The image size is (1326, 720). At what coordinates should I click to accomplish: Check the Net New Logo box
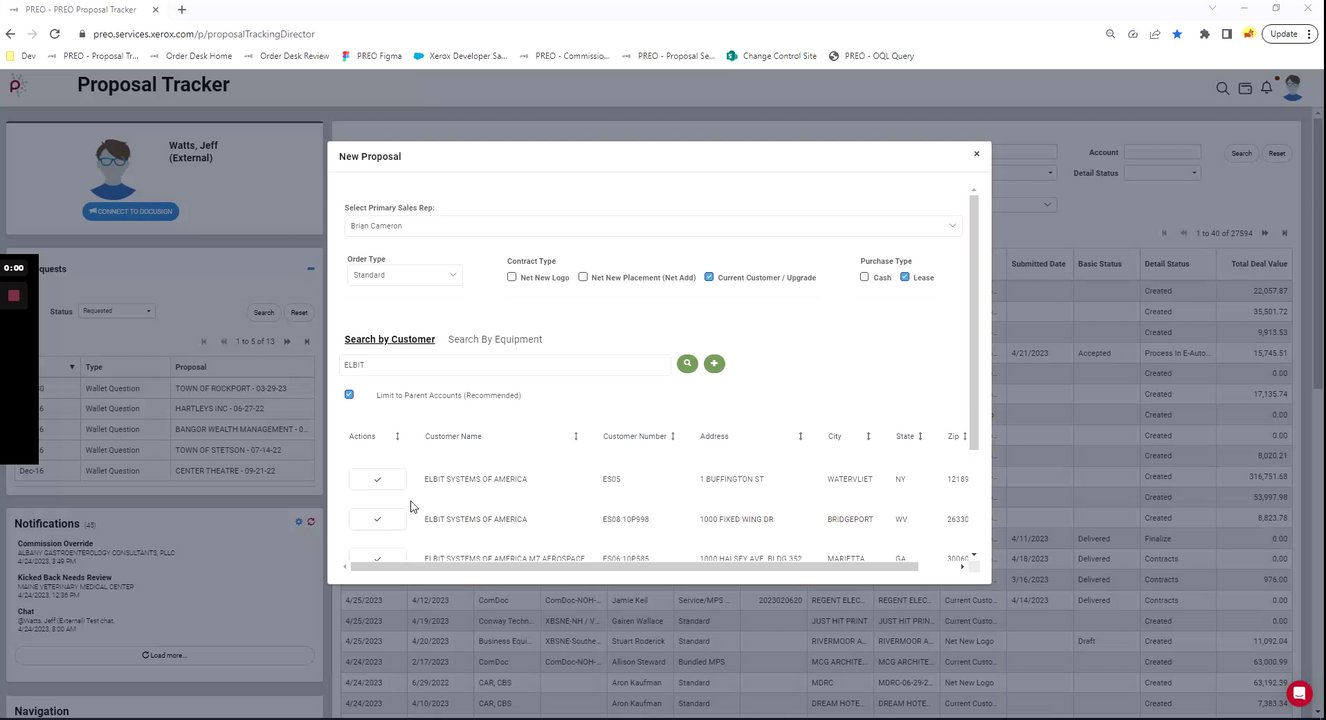click(512, 277)
